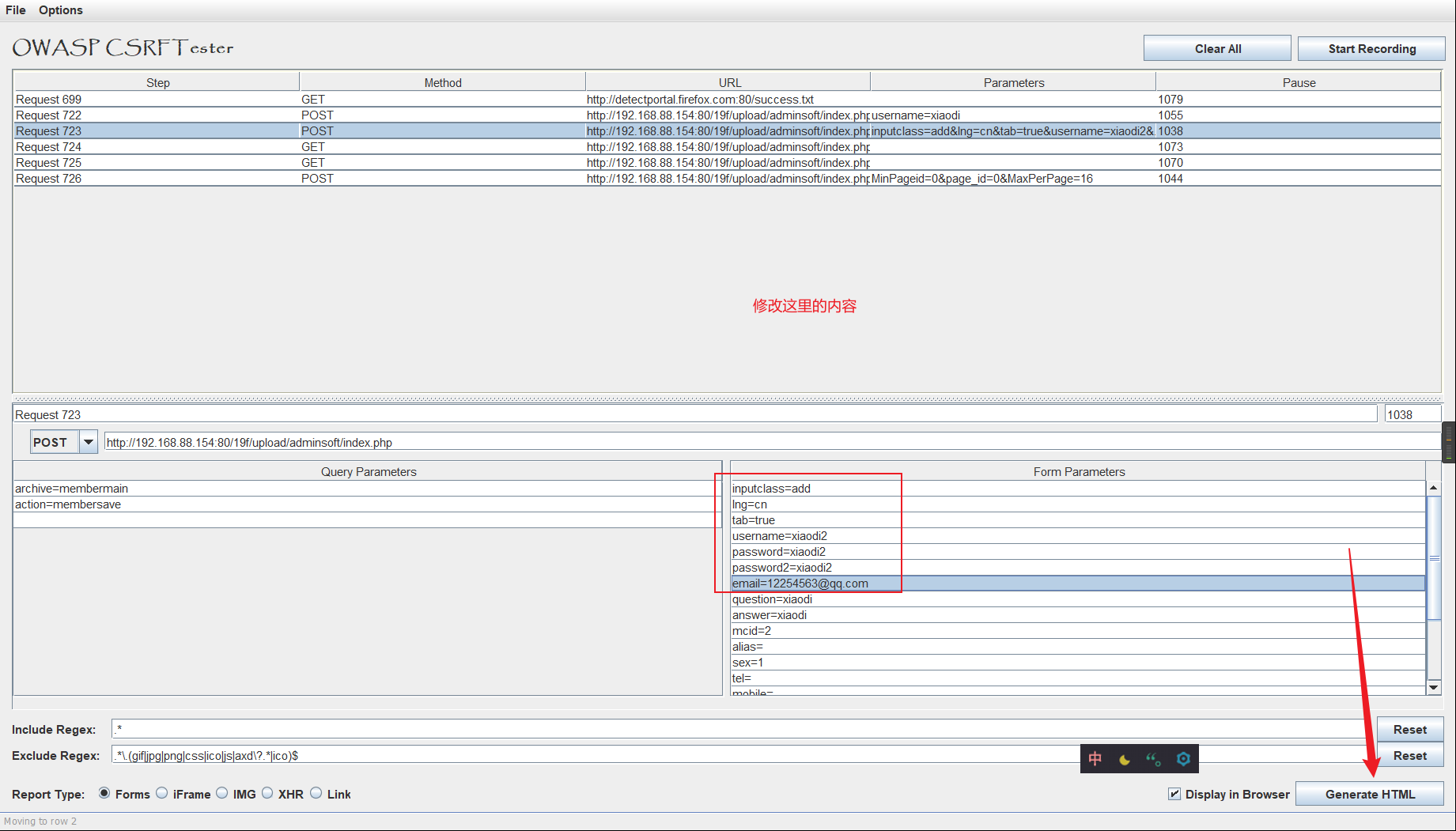Select the Request 699 step cell
The height and width of the screenshot is (831, 1456).
click(x=157, y=99)
